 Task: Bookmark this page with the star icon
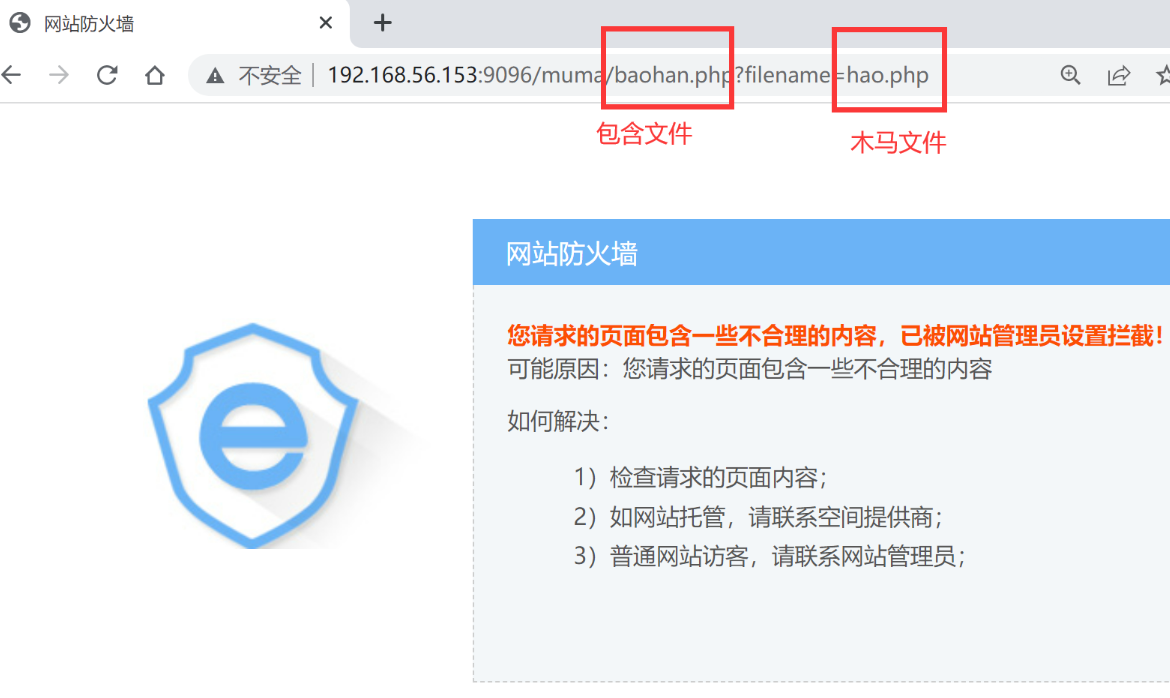point(1163,75)
